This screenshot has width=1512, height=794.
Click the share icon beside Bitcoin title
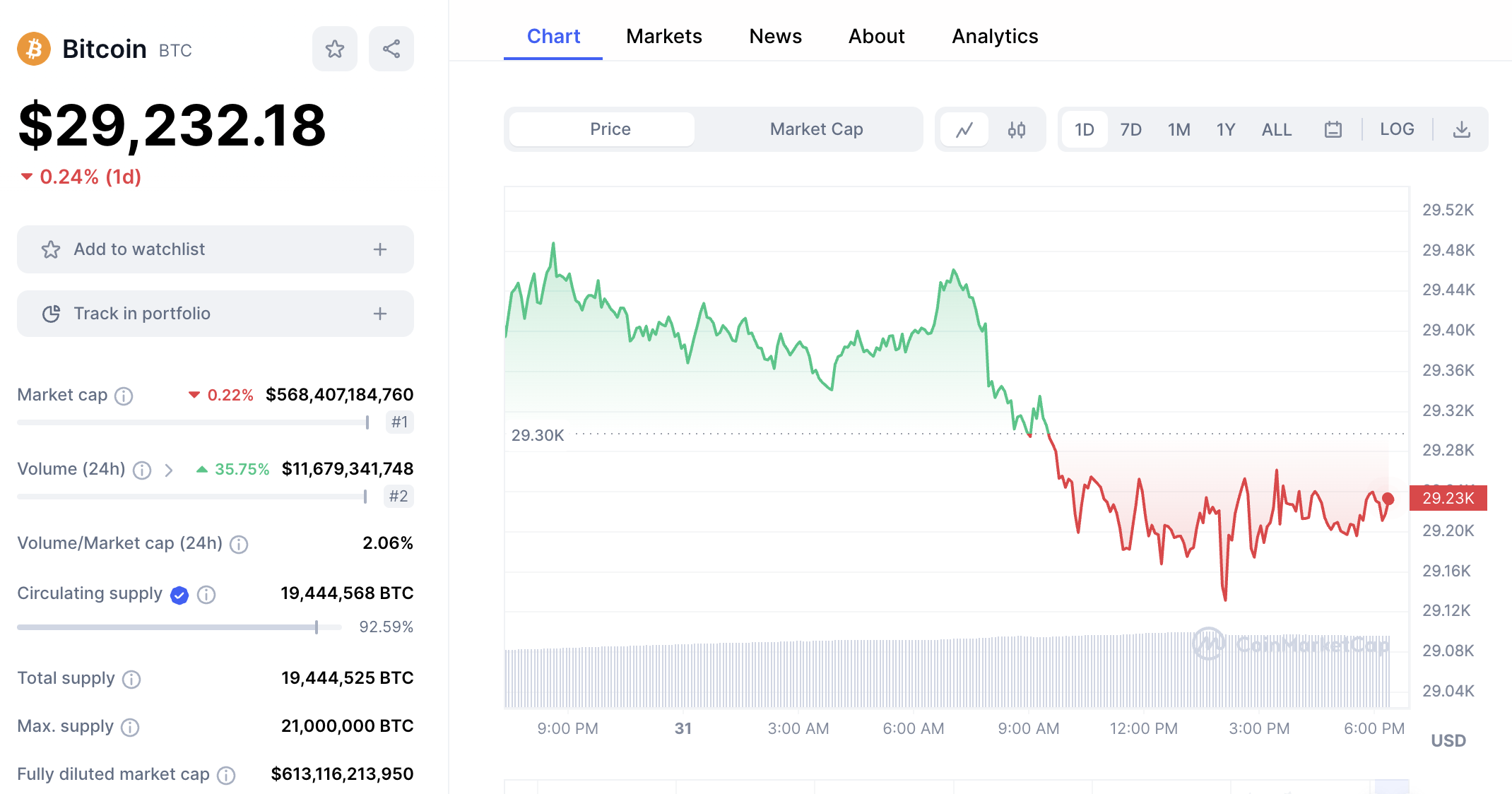[x=391, y=49]
